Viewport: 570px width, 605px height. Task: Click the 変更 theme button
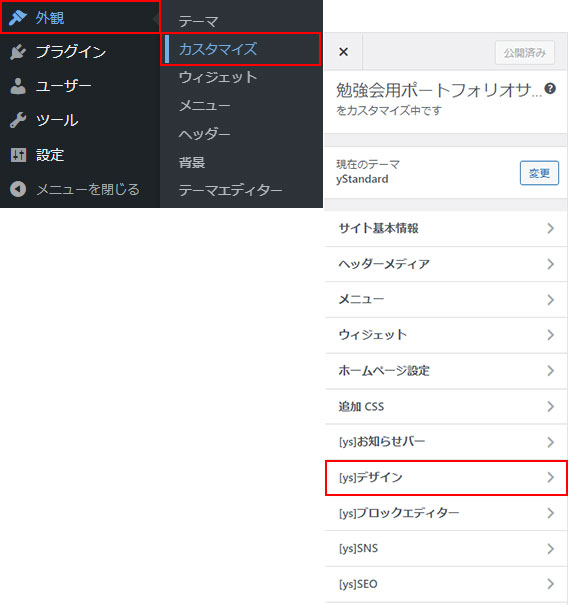(x=539, y=173)
